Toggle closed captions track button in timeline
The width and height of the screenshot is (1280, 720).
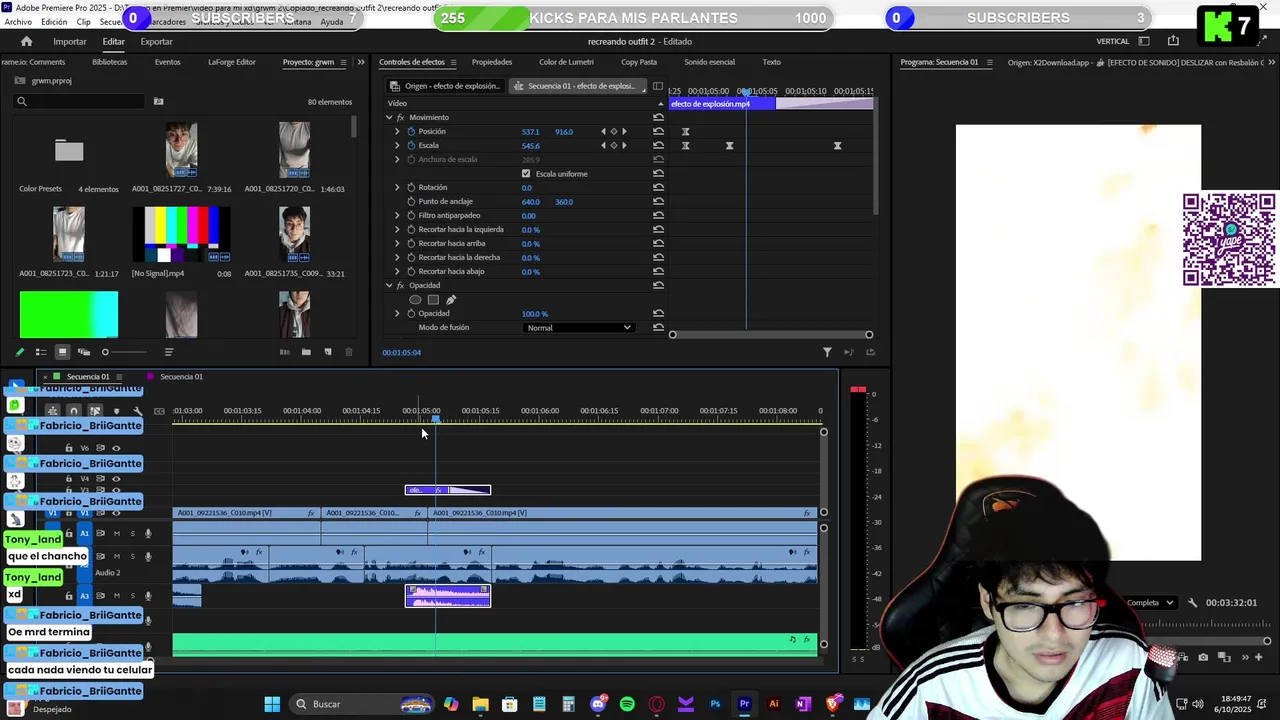(x=158, y=411)
